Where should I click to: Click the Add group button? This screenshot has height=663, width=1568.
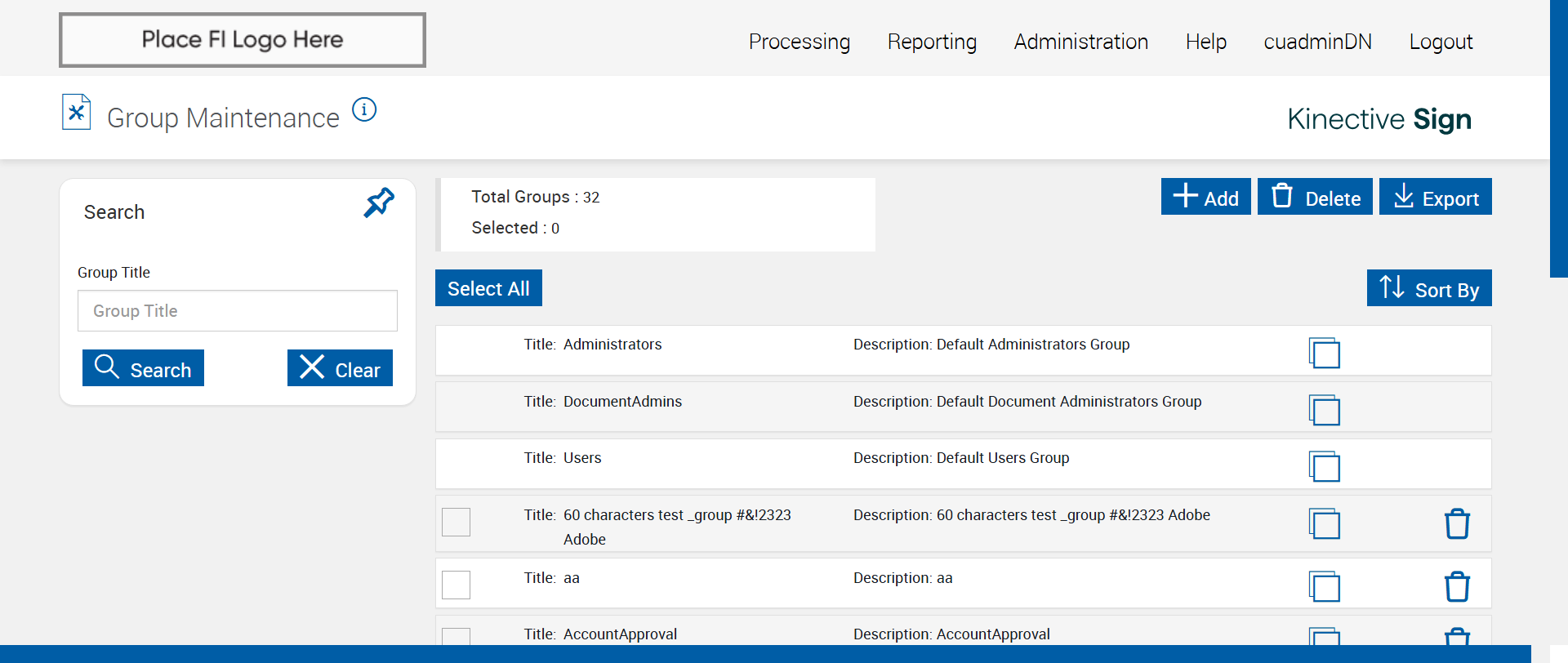point(1205,197)
